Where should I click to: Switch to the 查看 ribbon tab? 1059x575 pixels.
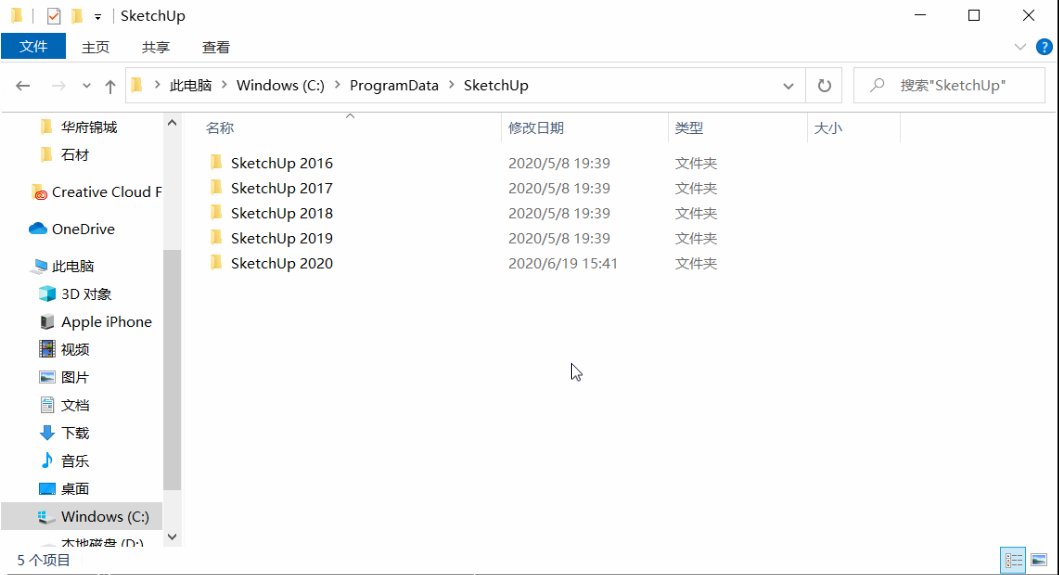tap(216, 47)
